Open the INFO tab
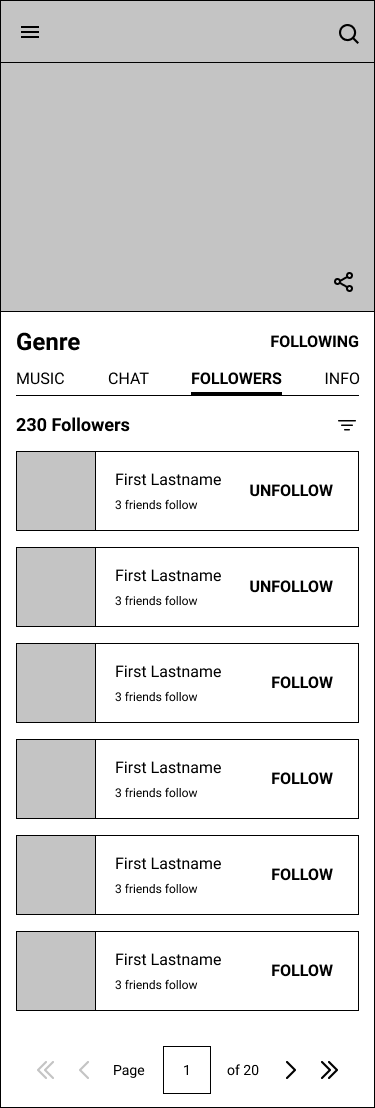This screenshot has height=1108, width=375. pos(342,379)
